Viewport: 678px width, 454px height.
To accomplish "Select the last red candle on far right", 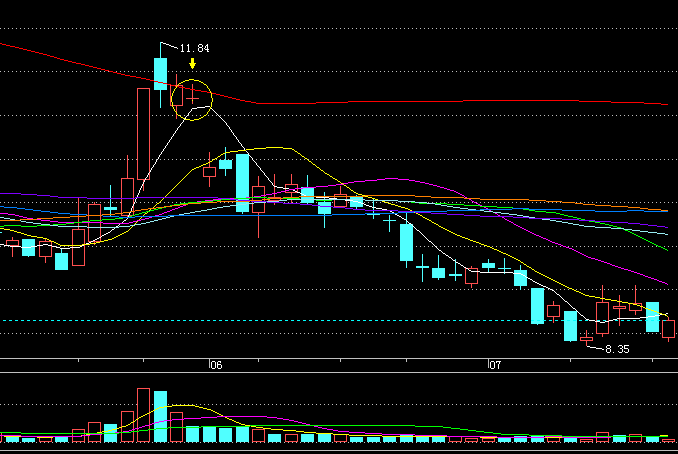I will tap(669, 329).
